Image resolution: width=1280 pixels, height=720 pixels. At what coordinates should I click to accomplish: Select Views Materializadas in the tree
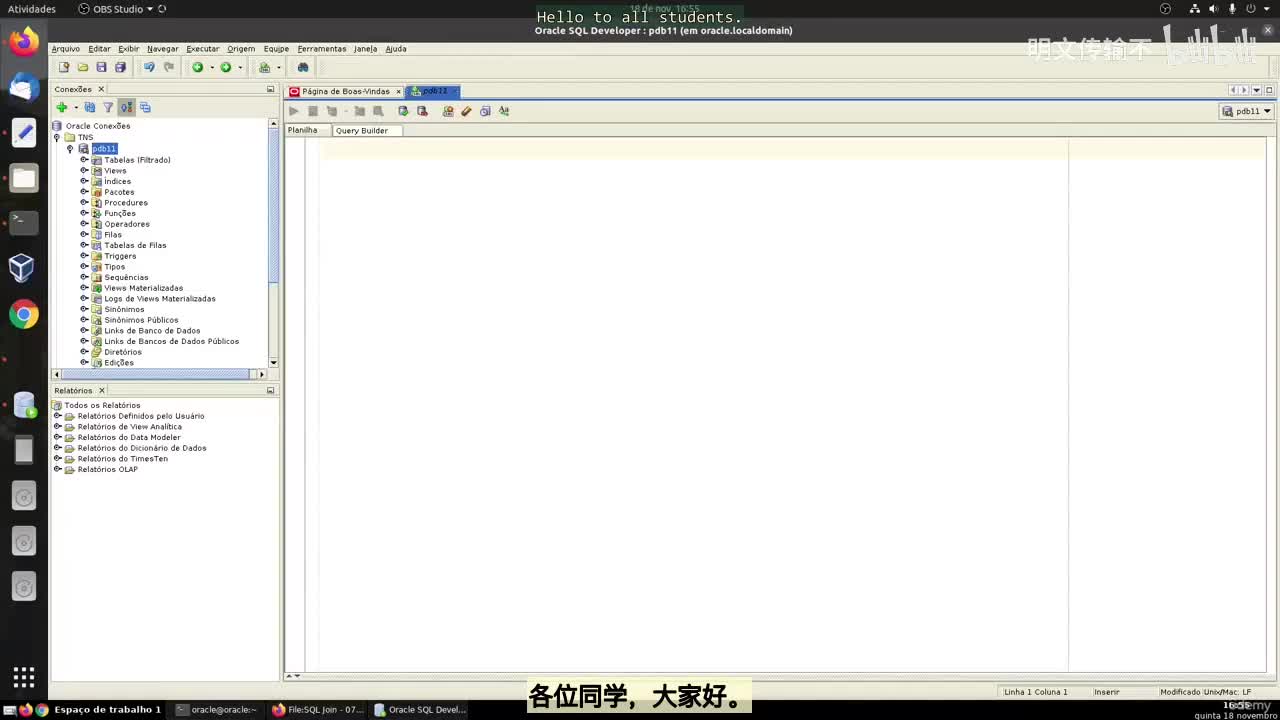[x=143, y=288]
